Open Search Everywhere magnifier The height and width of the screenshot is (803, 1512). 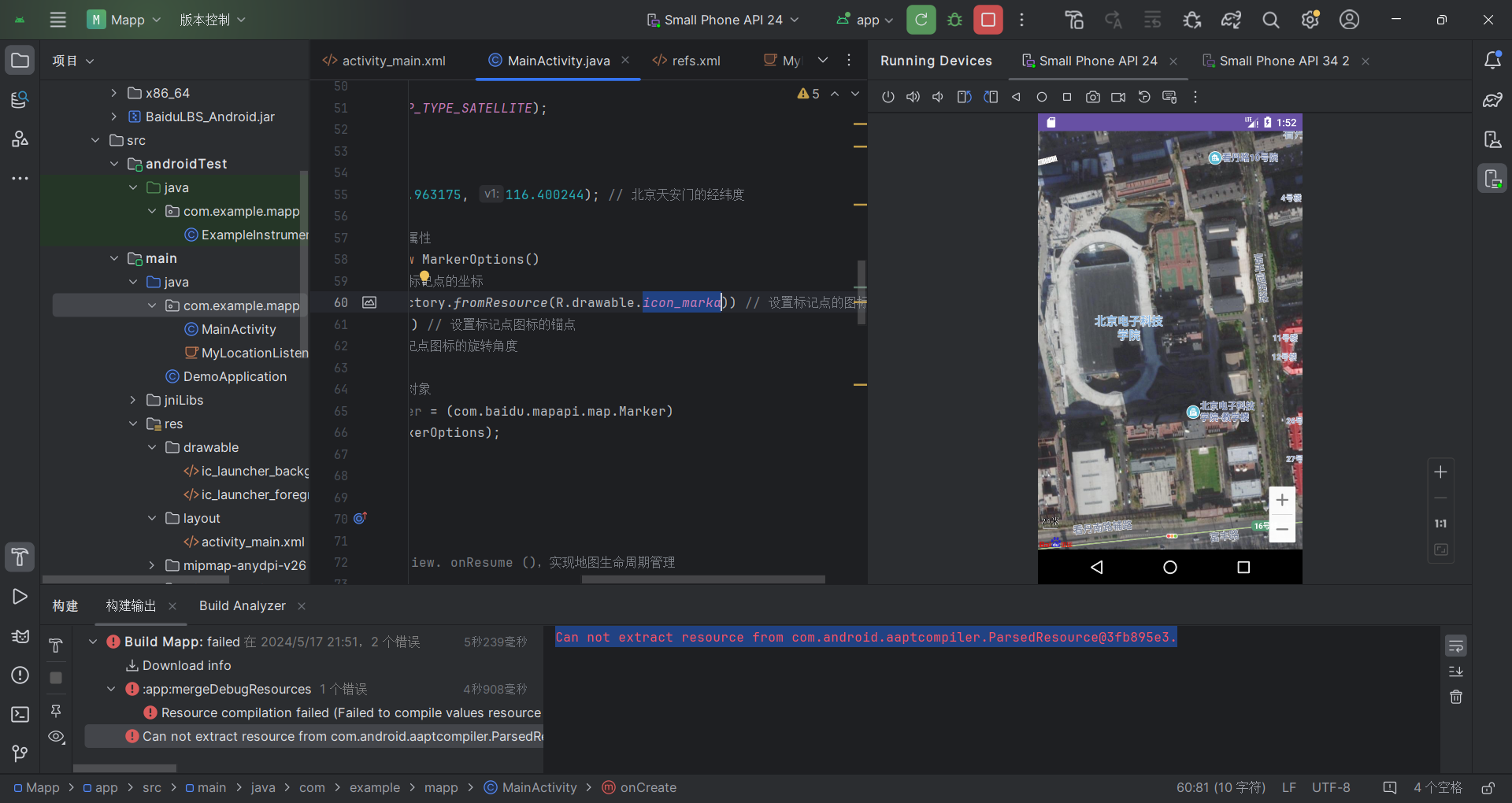(x=1270, y=20)
